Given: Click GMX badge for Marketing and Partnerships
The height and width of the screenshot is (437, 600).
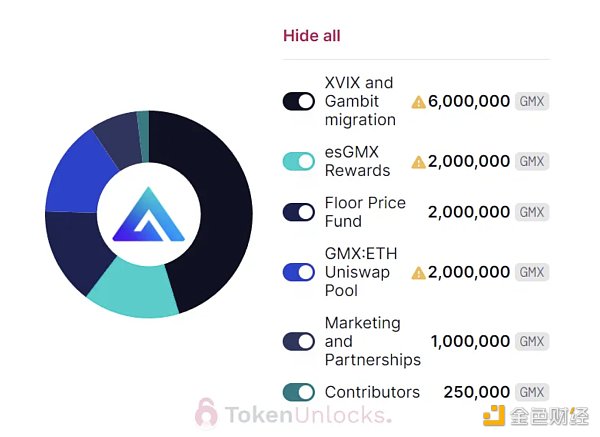Looking at the screenshot, I should (x=532, y=341).
